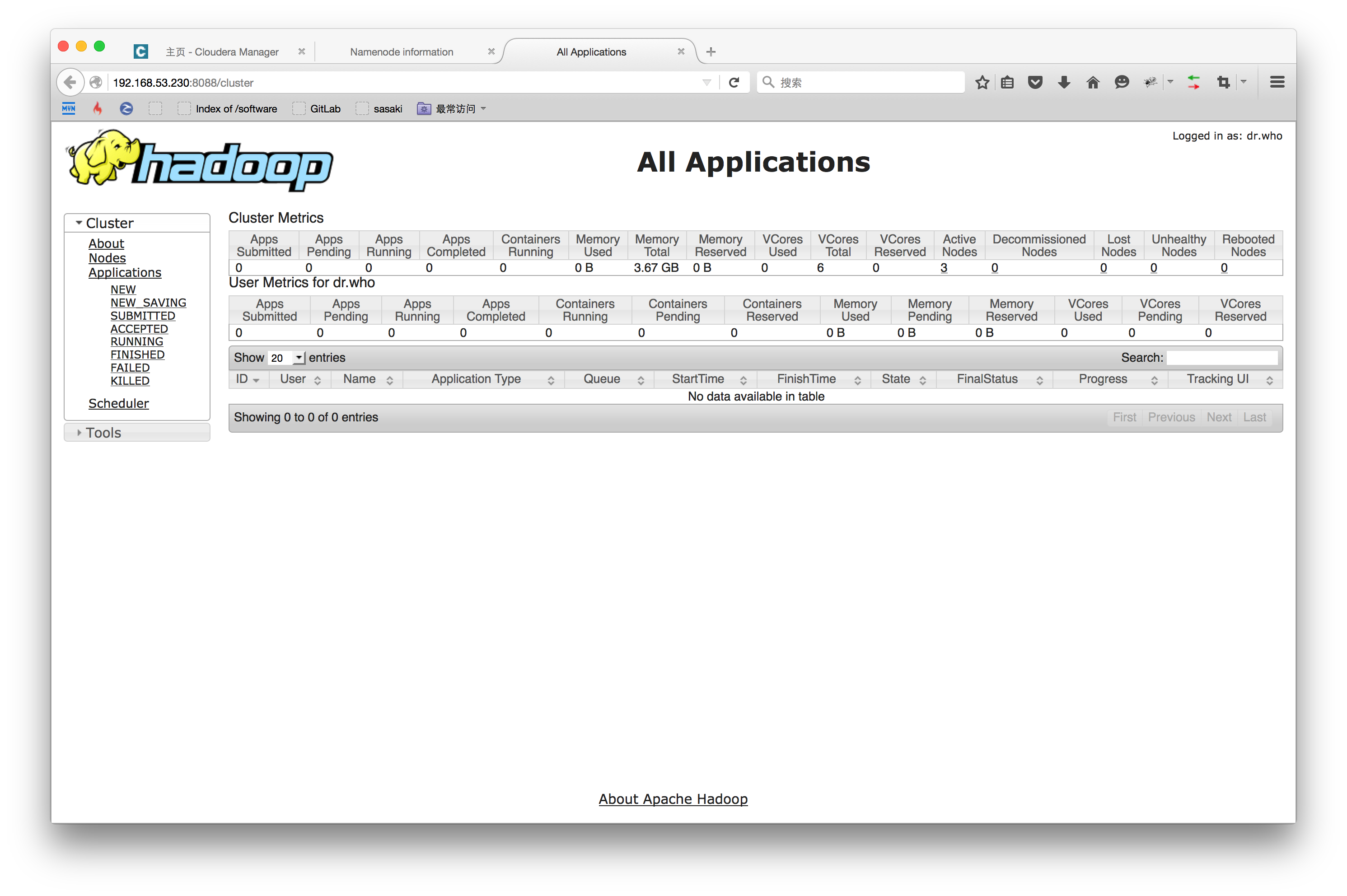This screenshot has height=896, width=1347.
Task: Expand the Tools section in sidebar
Action: click(103, 432)
